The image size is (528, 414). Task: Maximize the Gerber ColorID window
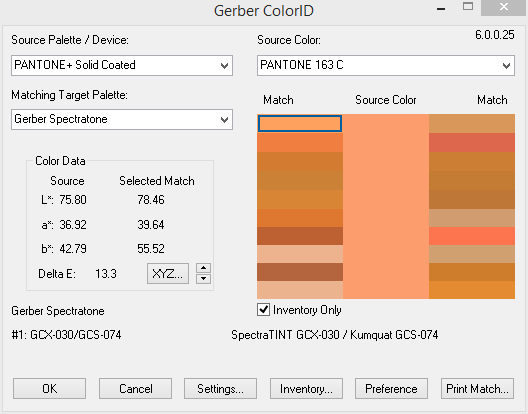(468, 7)
